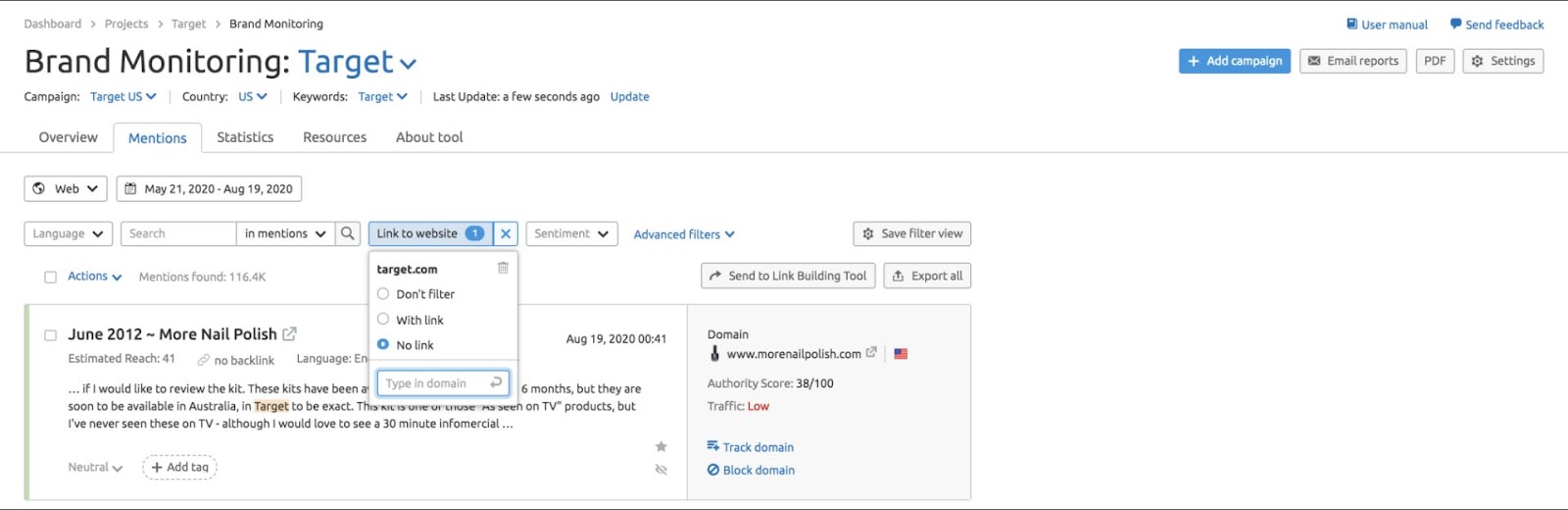
Task: Change the Neutral sentiment dropdown
Action: [95, 468]
